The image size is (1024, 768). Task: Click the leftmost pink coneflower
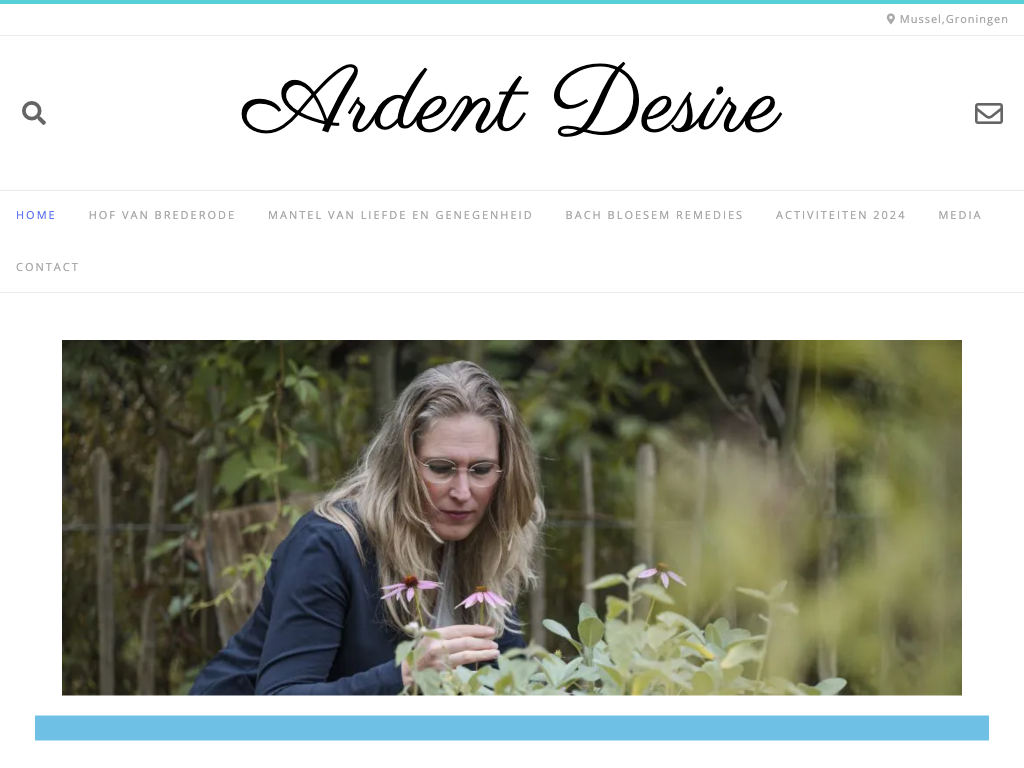point(410,586)
